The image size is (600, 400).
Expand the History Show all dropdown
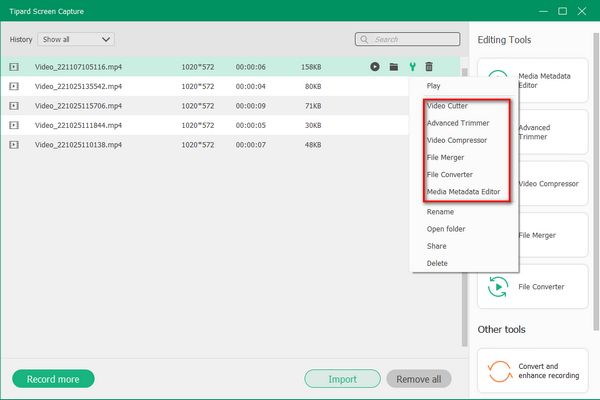coord(76,39)
